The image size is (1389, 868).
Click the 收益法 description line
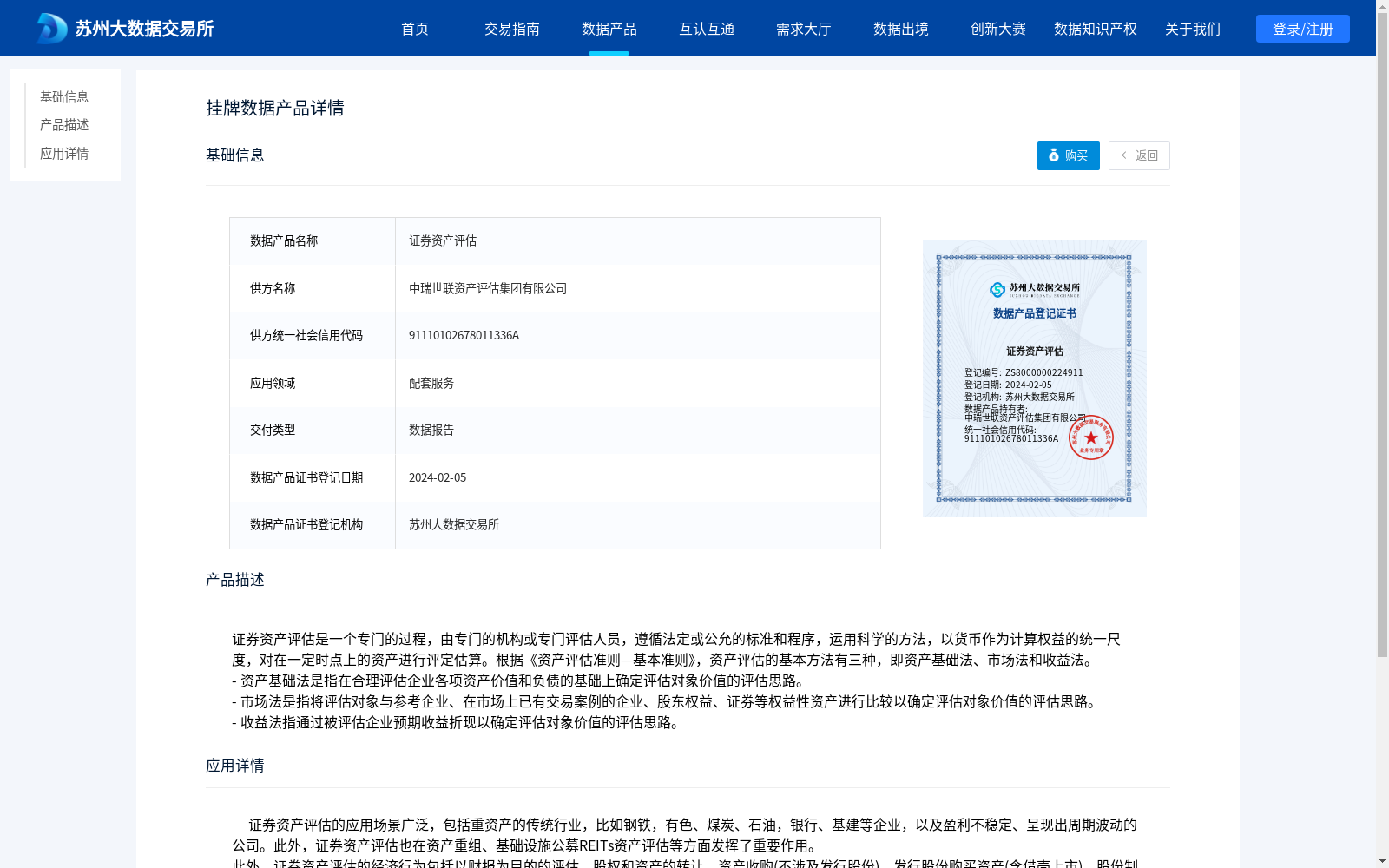tap(458, 722)
